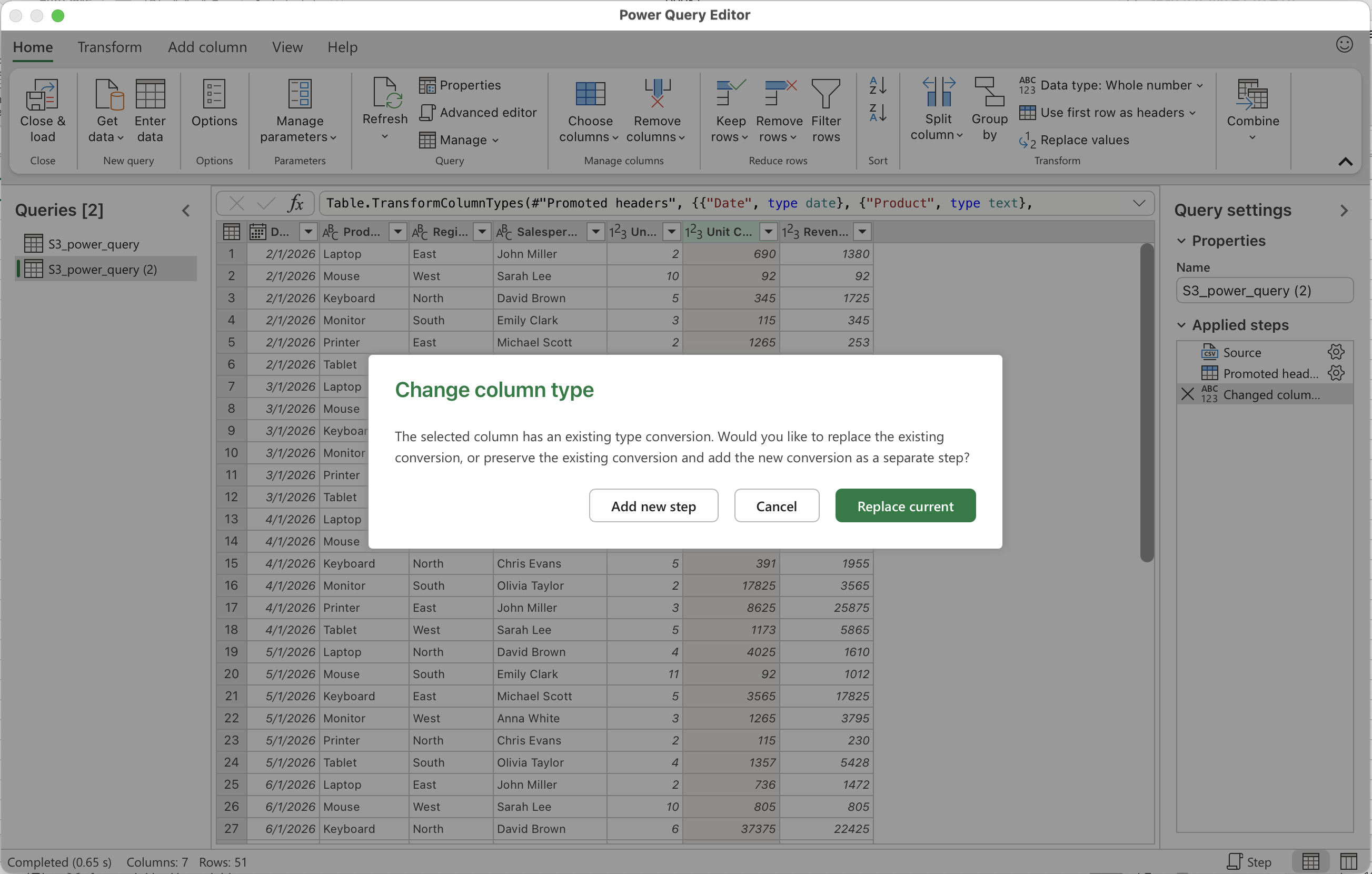The height and width of the screenshot is (874, 1372).
Task: Click Keep rows
Action: (x=730, y=111)
